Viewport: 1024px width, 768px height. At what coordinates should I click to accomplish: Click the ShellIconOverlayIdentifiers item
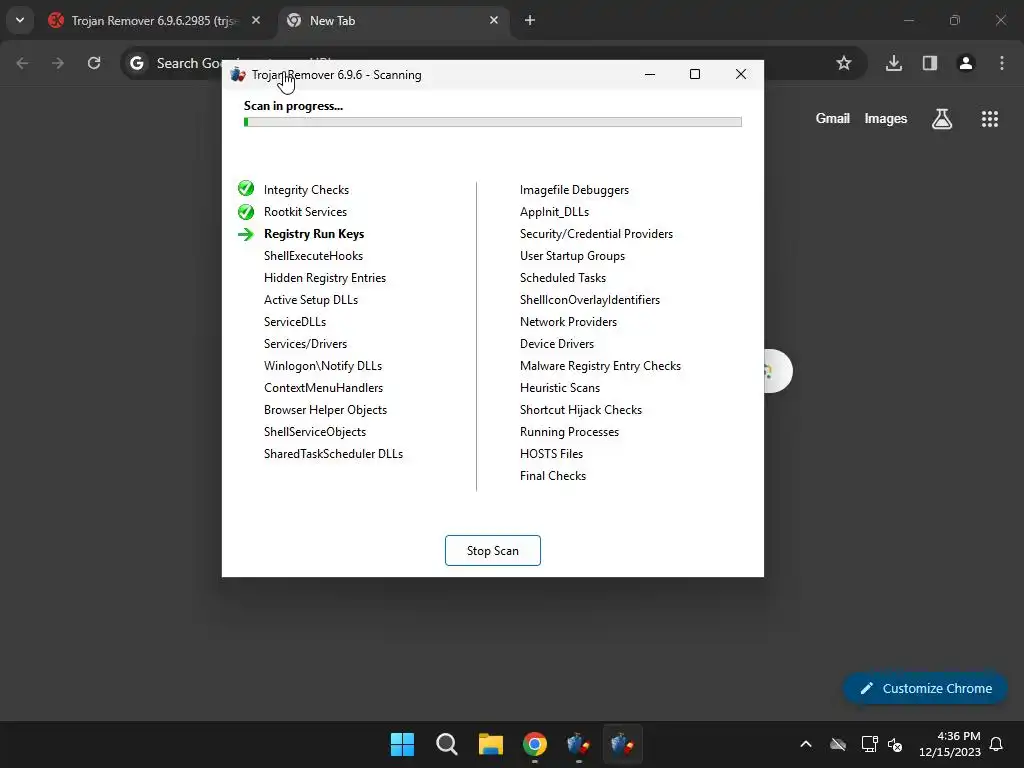590,300
